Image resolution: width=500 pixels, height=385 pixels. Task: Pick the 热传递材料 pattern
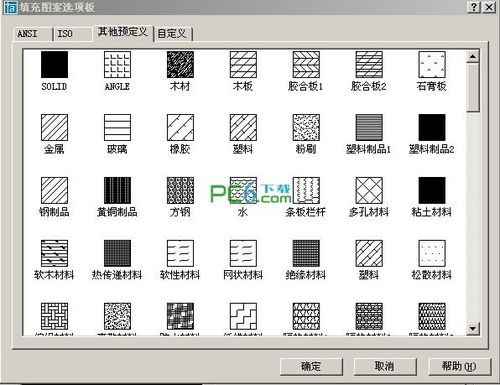point(117,253)
